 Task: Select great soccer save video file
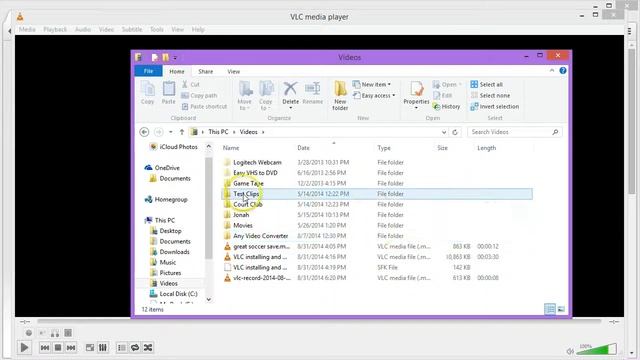pyautogui.click(x=261, y=247)
